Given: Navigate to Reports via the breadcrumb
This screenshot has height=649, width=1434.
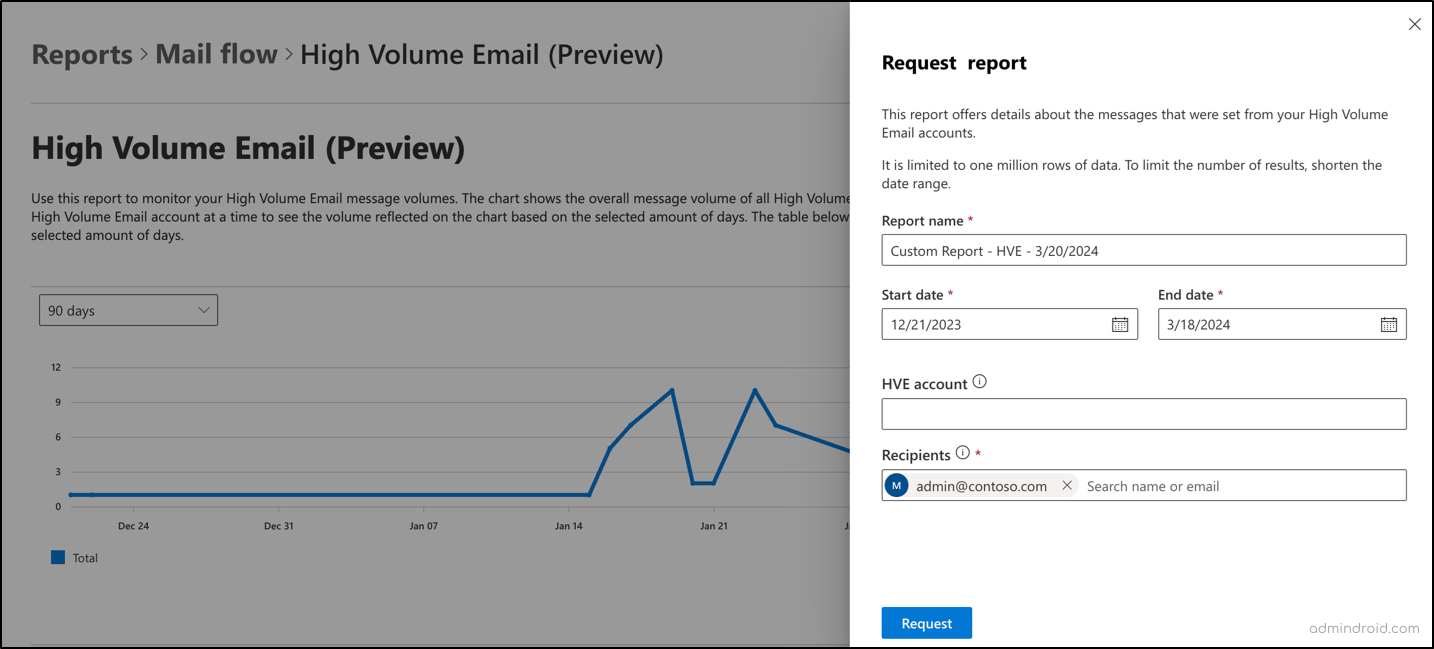Looking at the screenshot, I should [x=82, y=54].
